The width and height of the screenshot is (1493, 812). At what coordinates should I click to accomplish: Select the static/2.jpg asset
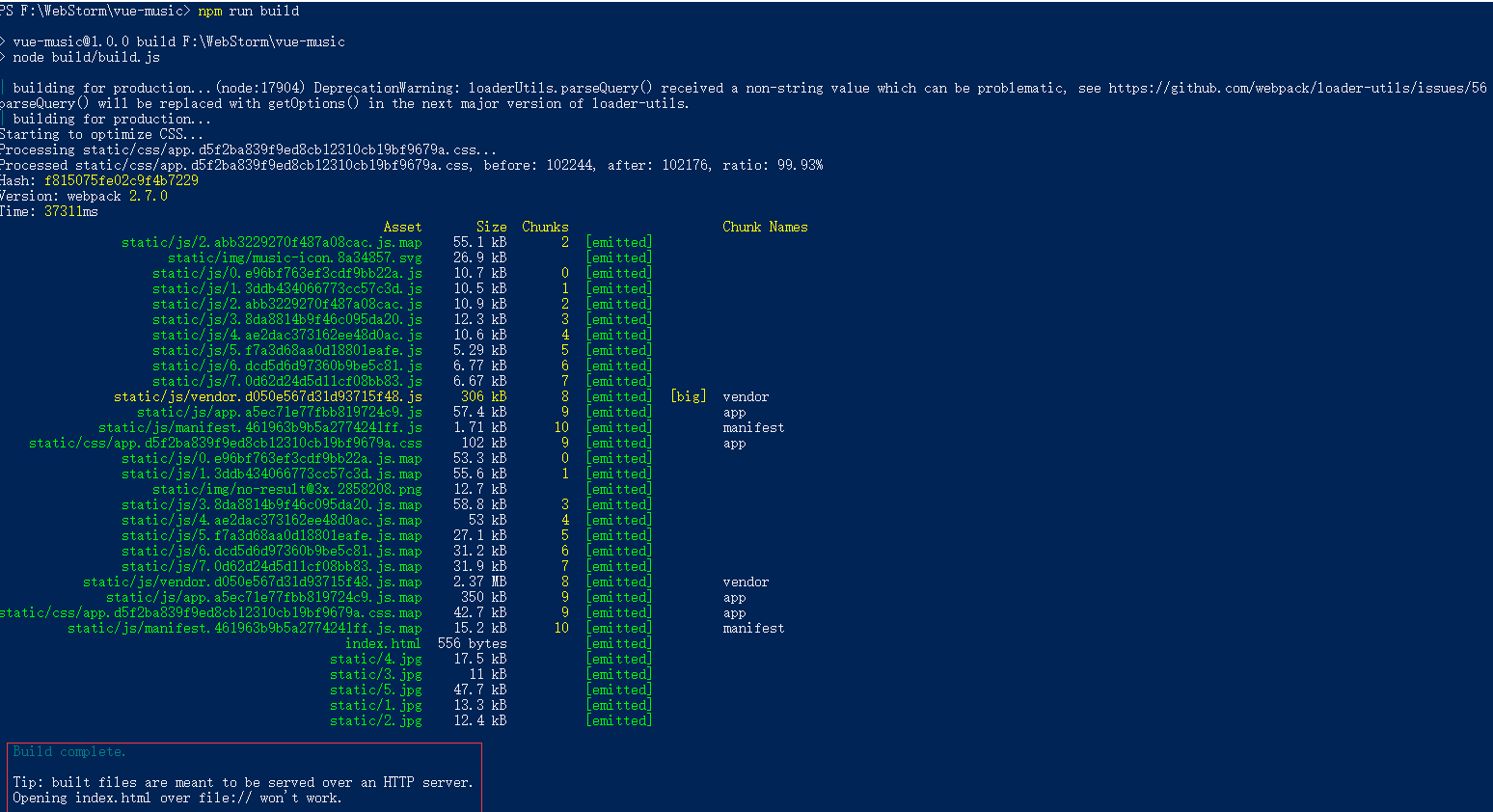coord(376,720)
